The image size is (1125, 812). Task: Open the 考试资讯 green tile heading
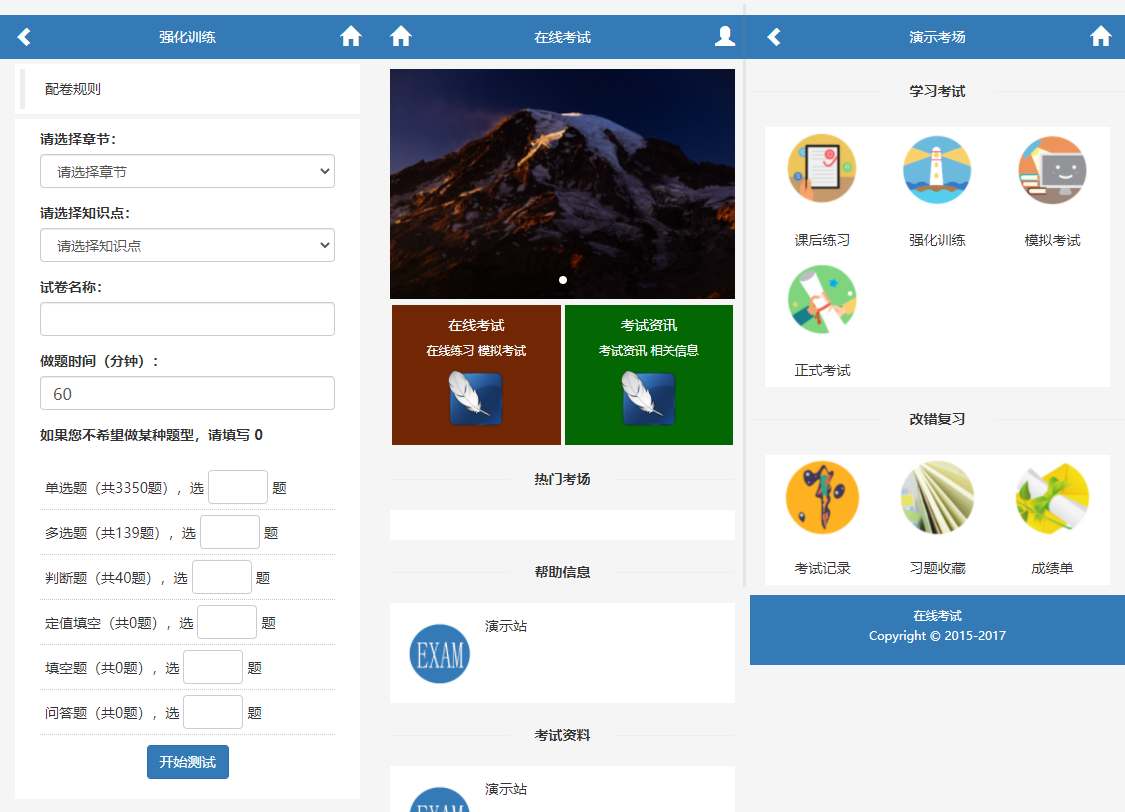click(649, 326)
